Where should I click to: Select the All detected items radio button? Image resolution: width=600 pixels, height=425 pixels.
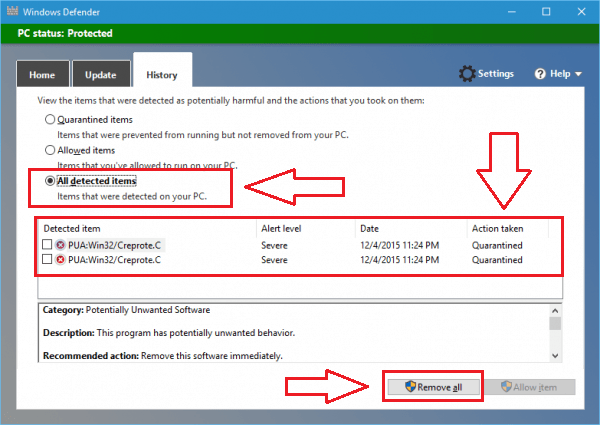point(50,181)
